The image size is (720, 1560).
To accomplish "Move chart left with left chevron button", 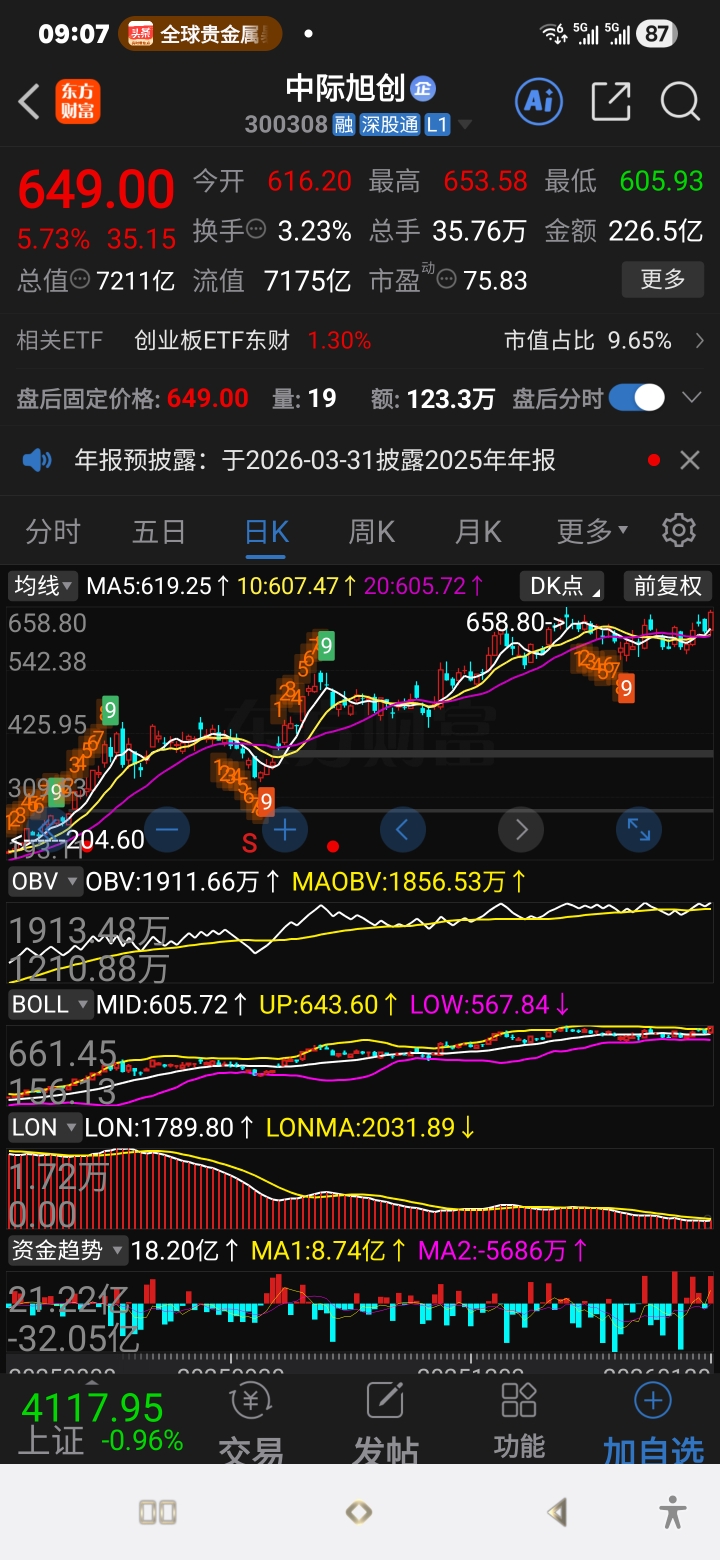I will click(x=403, y=829).
